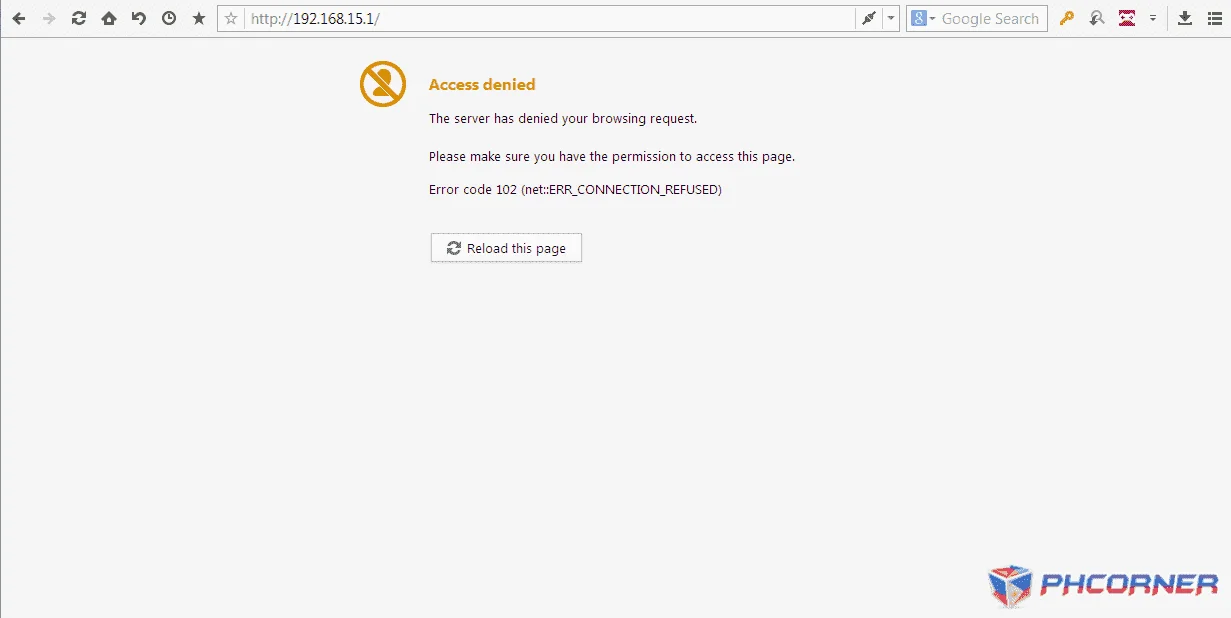Click the undo closed tab arrow icon
The height and width of the screenshot is (618, 1231).
coord(139,18)
